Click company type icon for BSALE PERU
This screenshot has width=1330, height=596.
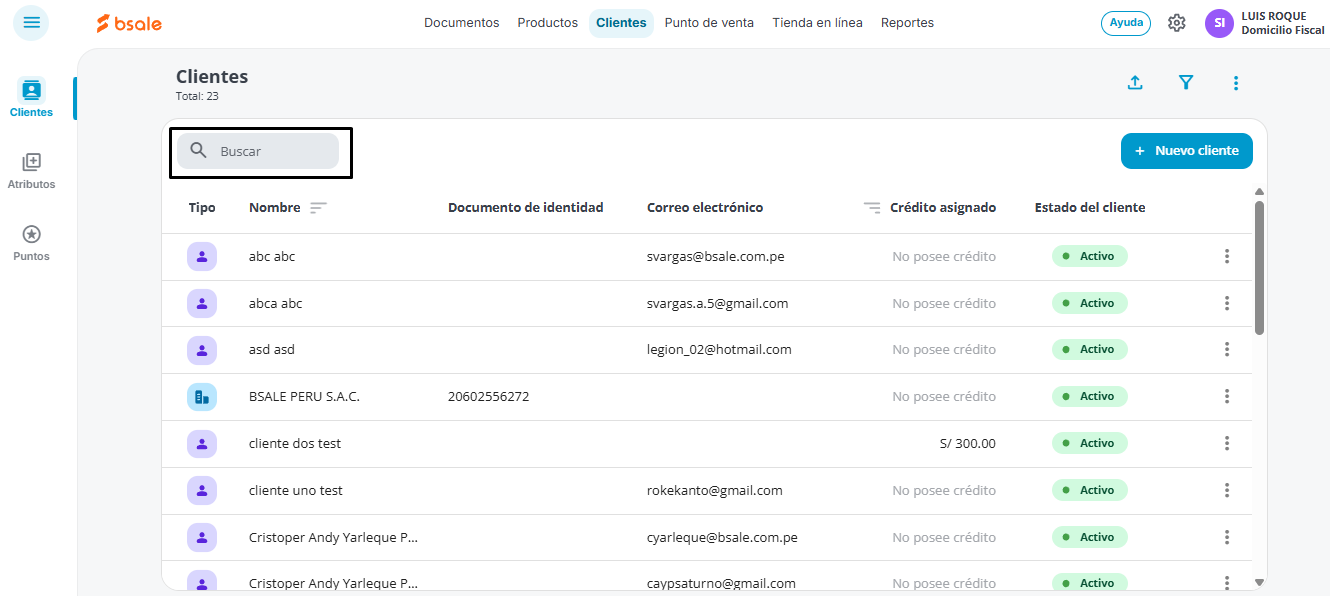[202, 397]
